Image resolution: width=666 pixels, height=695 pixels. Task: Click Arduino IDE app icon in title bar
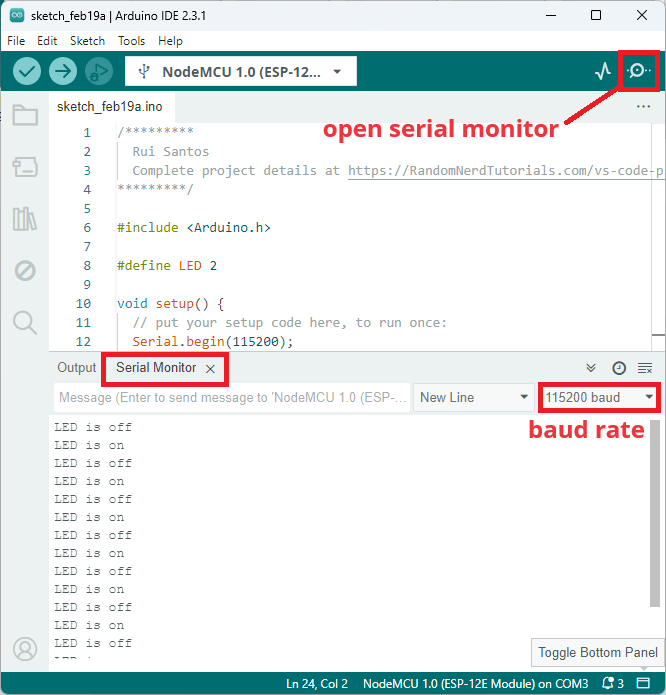coord(17,16)
